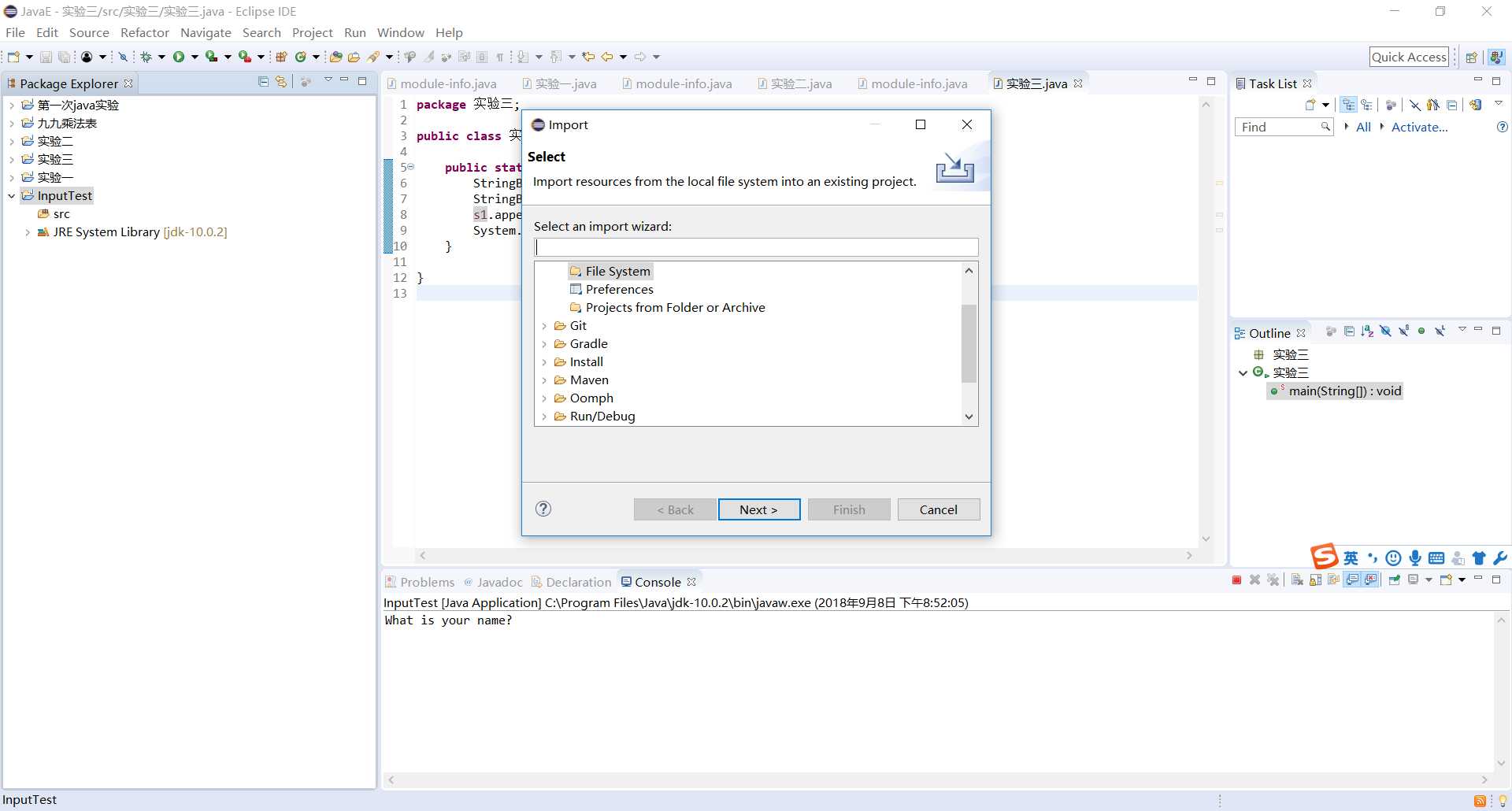Expand JRE System Library node
Image resolution: width=1512 pixels, height=811 pixels.
[x=28, y=232]
